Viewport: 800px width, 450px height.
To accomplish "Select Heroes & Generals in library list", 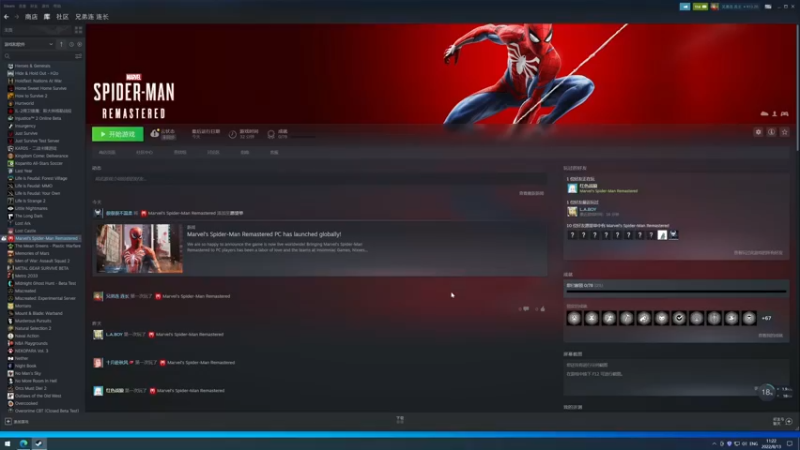I will [x=32, y=66].
